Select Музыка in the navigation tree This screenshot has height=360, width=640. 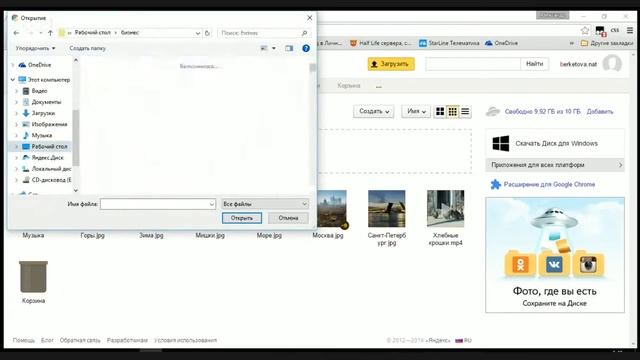pyautogui.click(x=42, y=135)
